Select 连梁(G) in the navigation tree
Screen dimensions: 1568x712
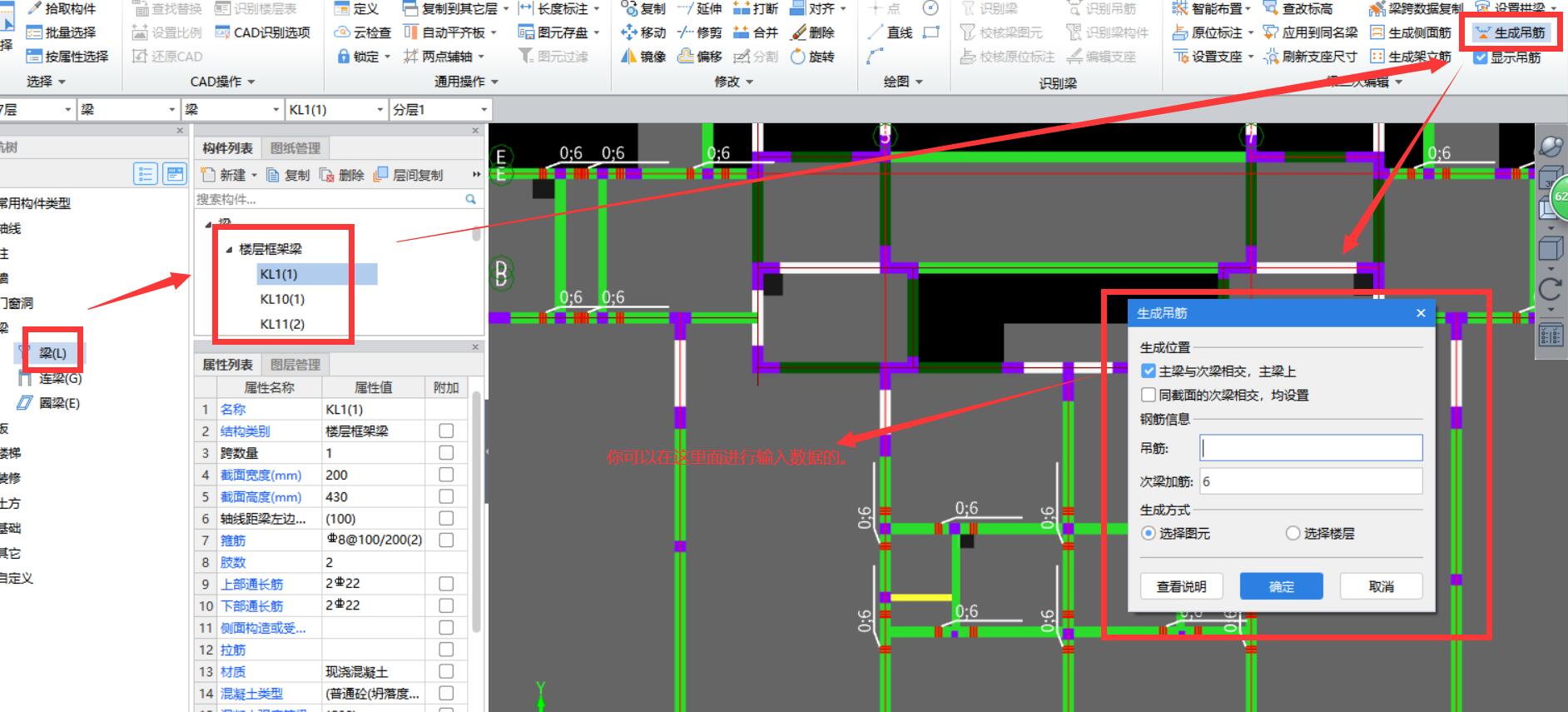tap(60, 378)
